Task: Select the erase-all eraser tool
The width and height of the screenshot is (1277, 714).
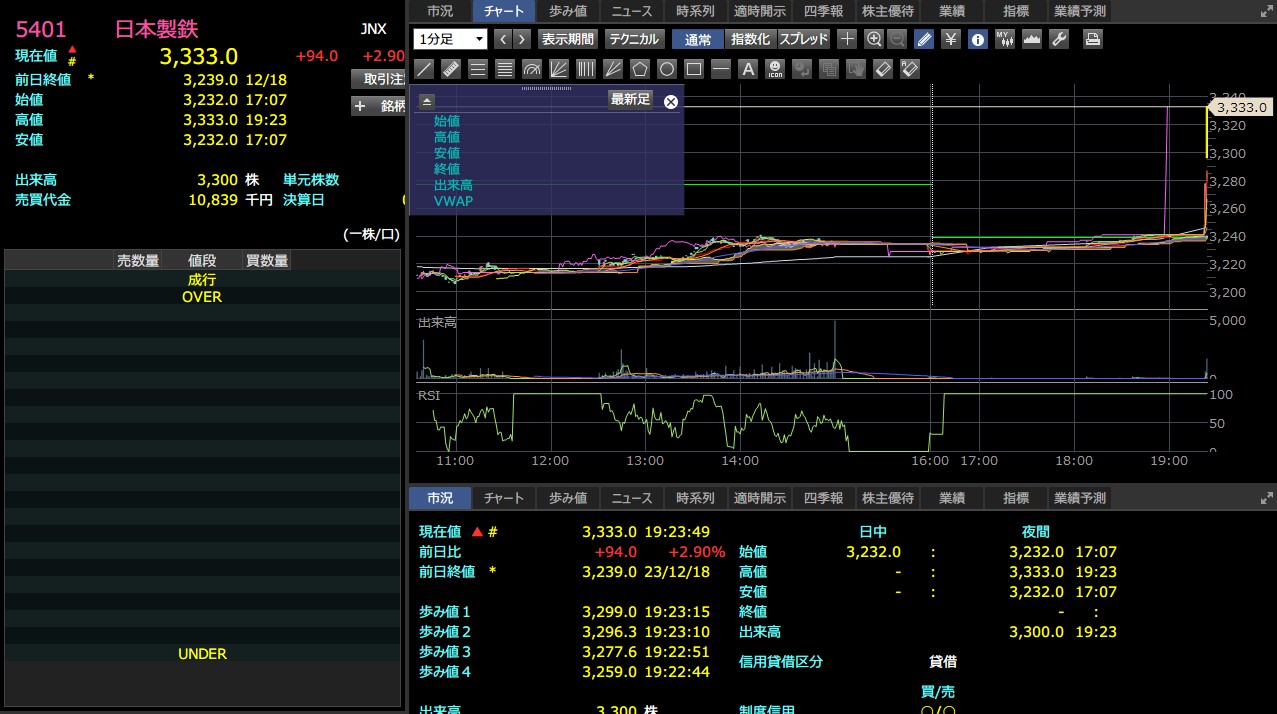Action: tap(910, 69)
